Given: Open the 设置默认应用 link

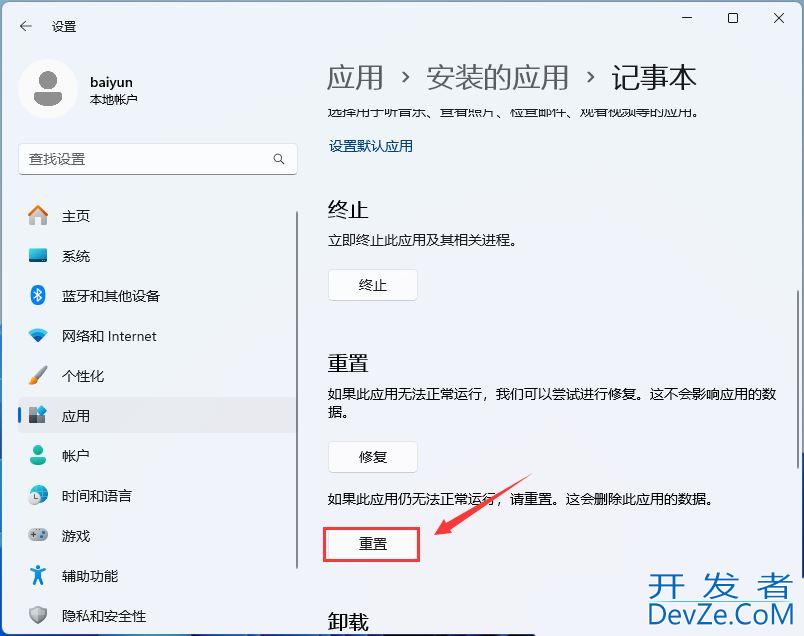Looking at the screenshot, I should 371,146.
